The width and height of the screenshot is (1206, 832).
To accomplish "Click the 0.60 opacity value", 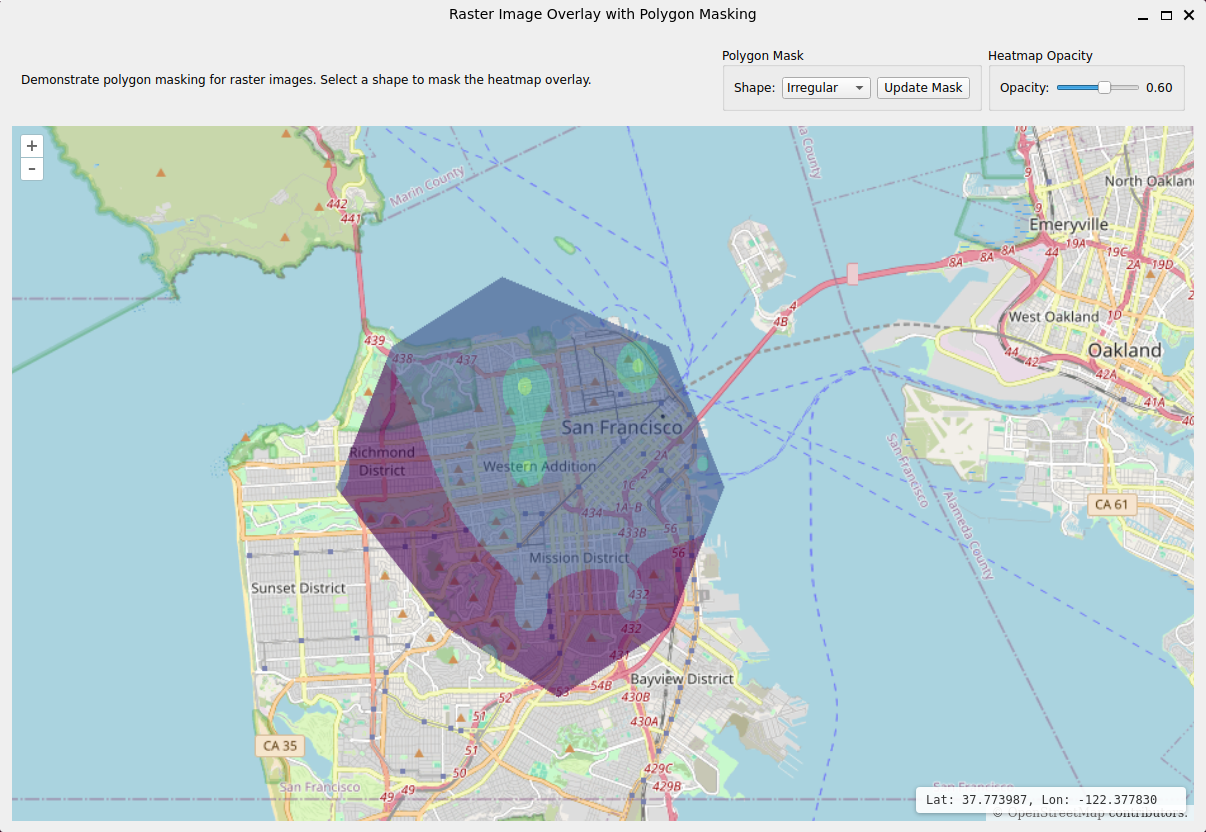I will 1159,88.
